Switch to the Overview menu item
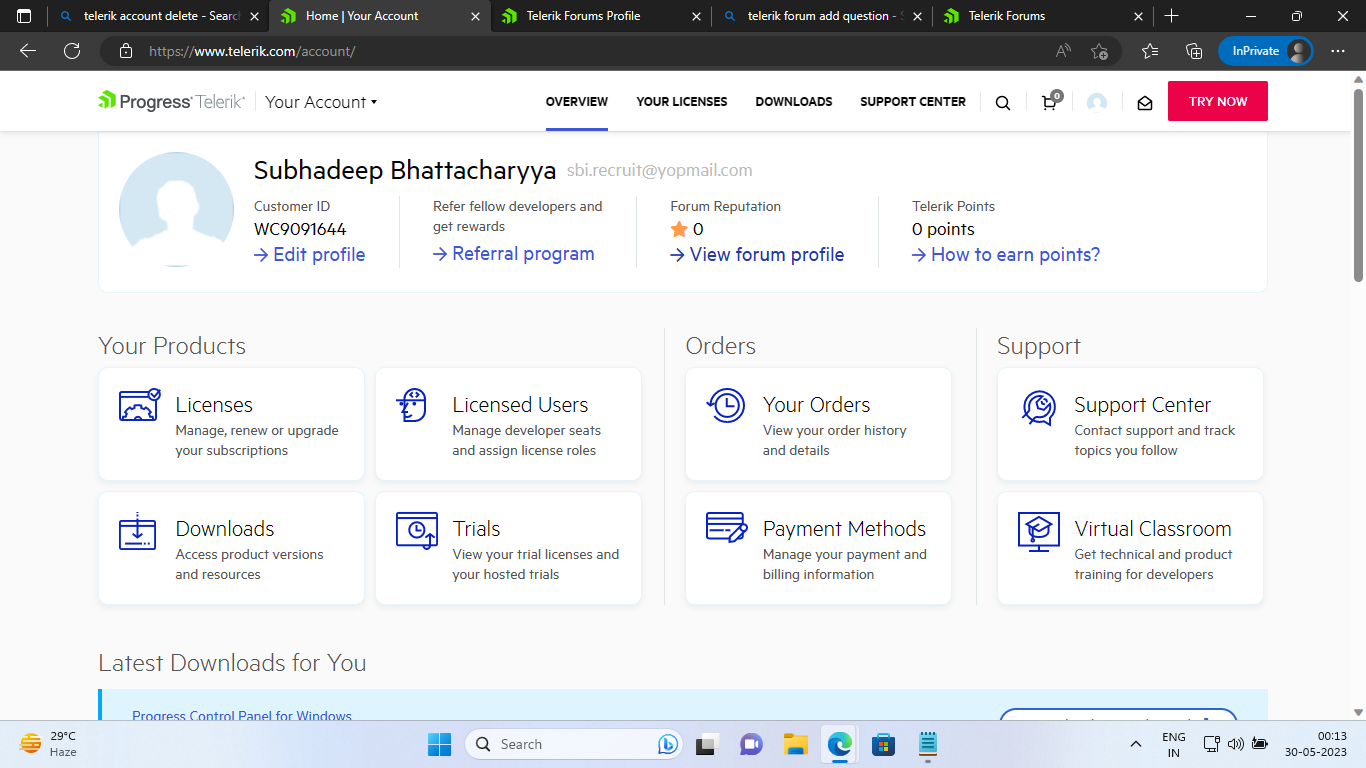Image resolution: width=1366 pixels, height=768 pixels. [x=577, y=102]
